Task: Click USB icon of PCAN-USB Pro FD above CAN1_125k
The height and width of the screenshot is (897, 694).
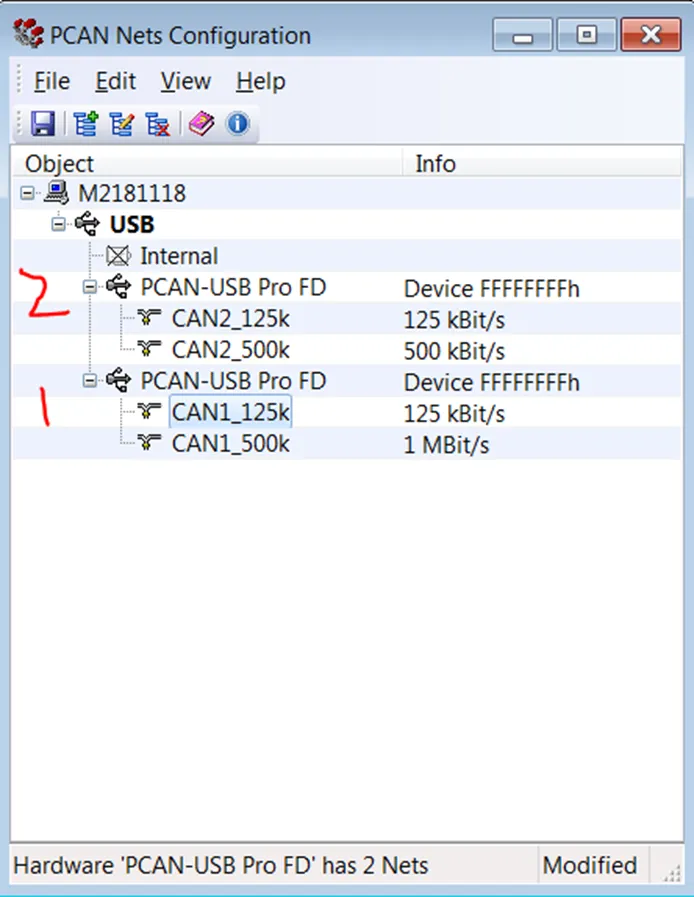Action: point(118,380)
